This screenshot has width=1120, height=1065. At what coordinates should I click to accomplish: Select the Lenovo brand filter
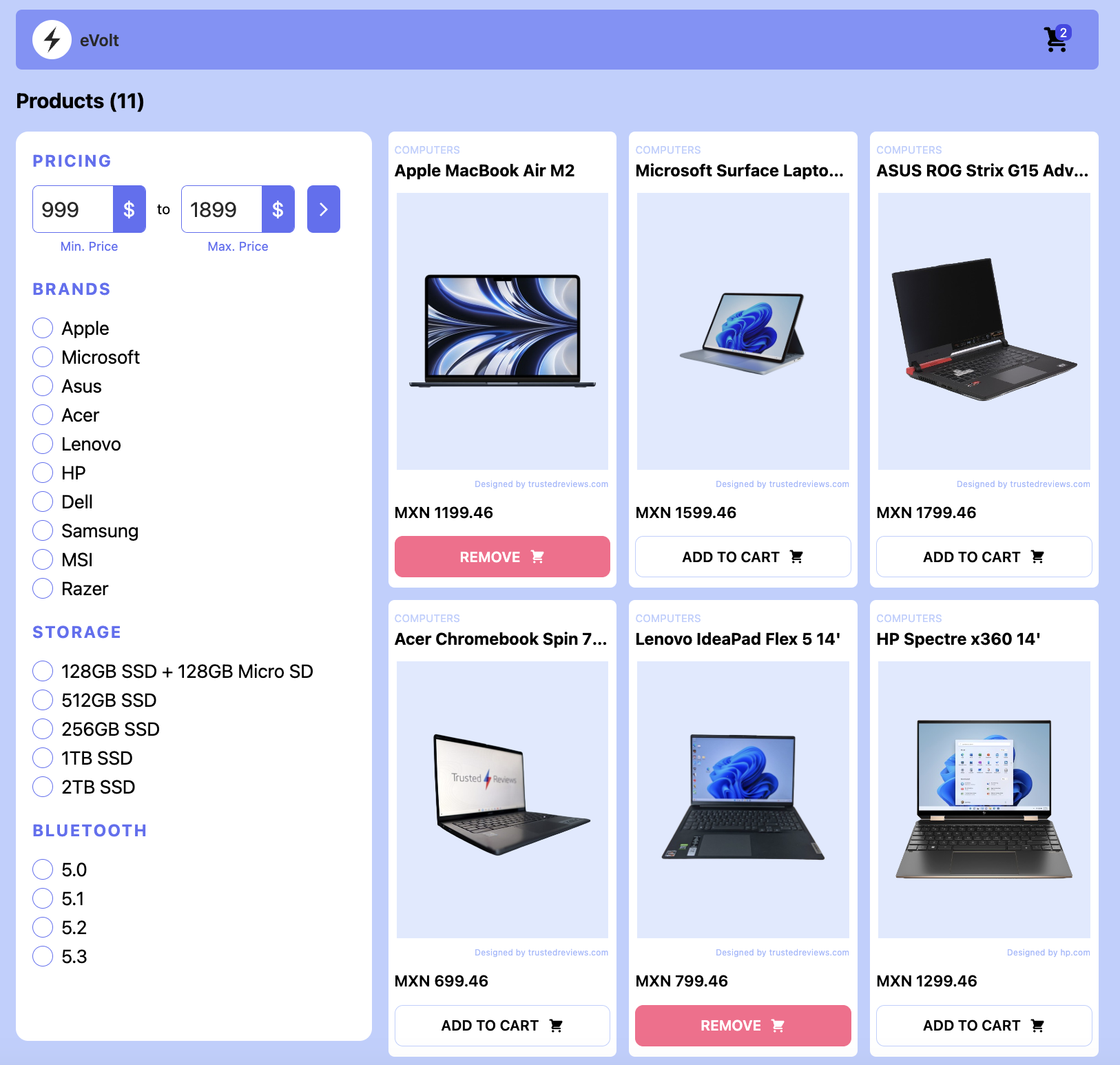pos(43,444)
